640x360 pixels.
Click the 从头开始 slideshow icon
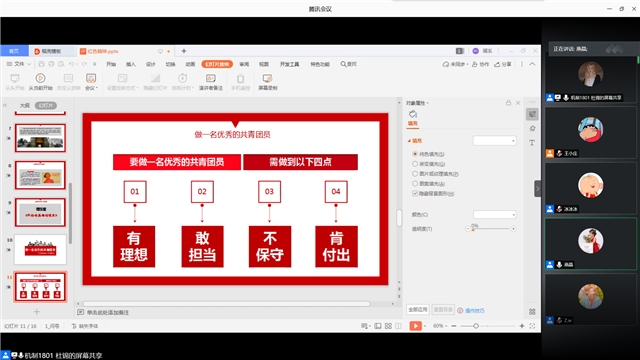15,78
